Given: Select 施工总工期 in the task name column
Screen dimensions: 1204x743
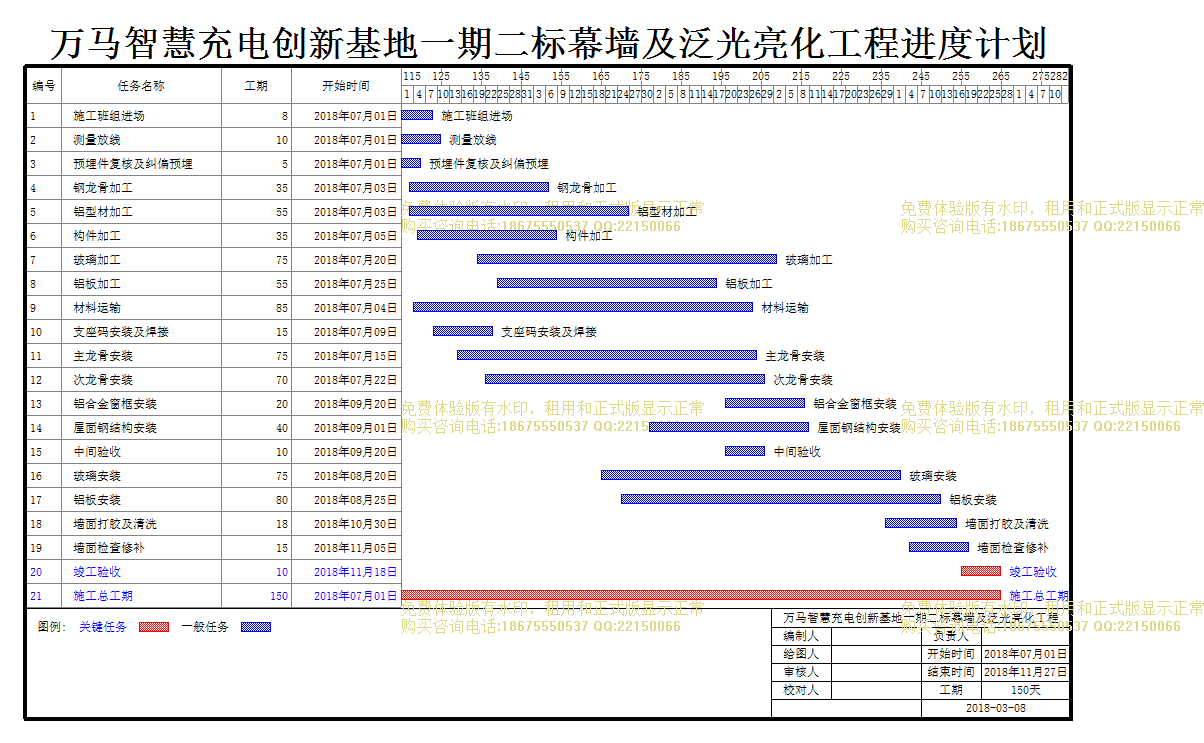Looking at the screenshot, I should (103, 596).
